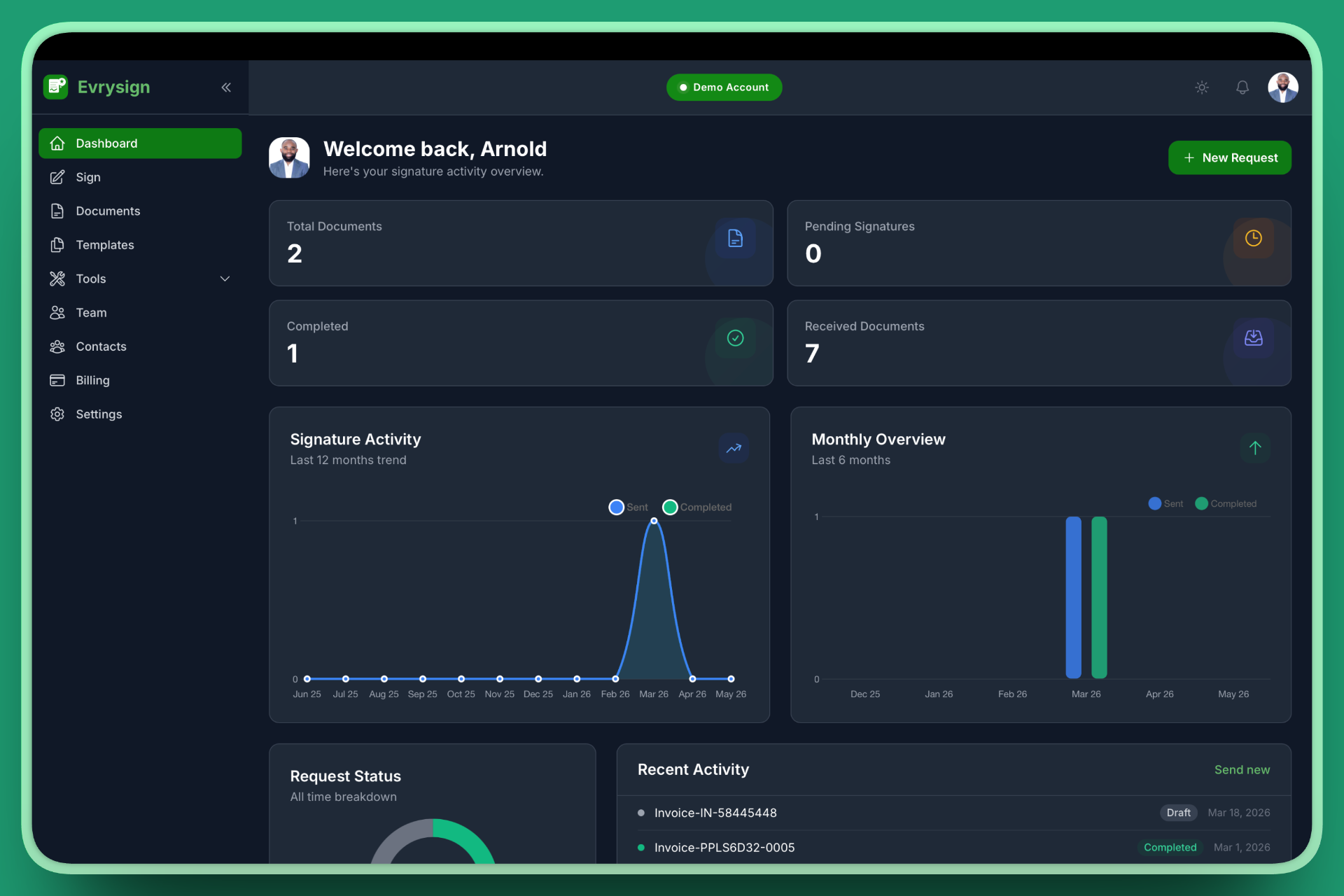This screenshot has width=1344, height=896.
Task: Click the Pending Signatures clock icon
Action: click(1254, 238)
